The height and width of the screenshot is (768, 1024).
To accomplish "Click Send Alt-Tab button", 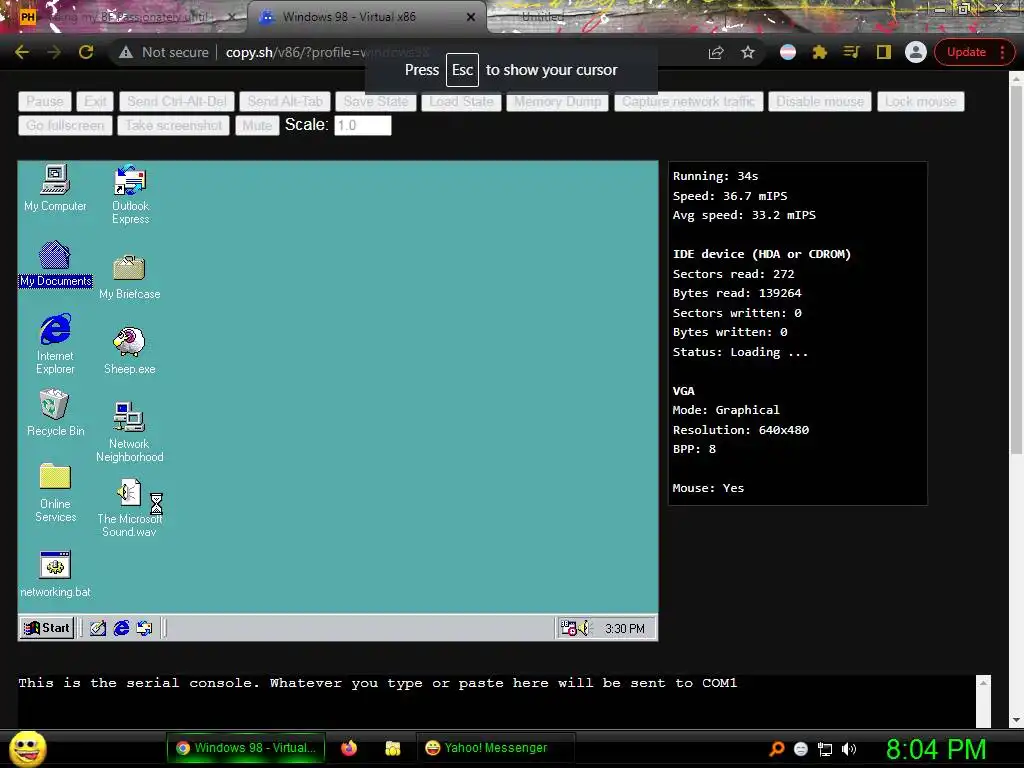I will pos(285,102).
